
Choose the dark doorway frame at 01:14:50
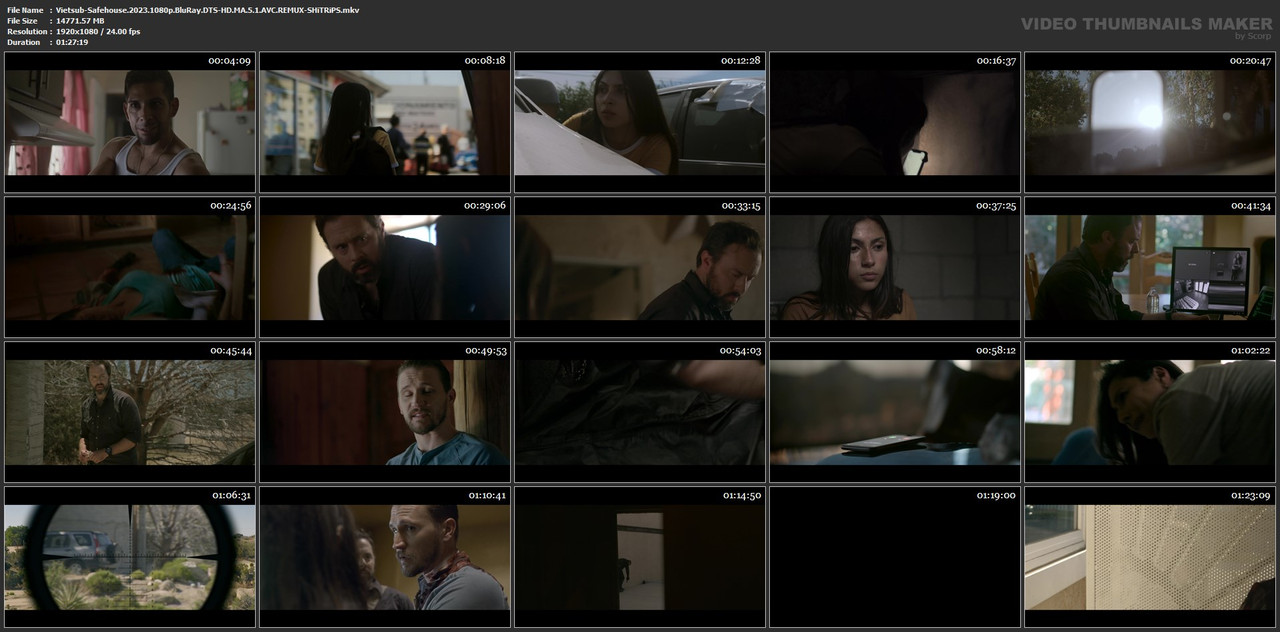click(640, 557)
